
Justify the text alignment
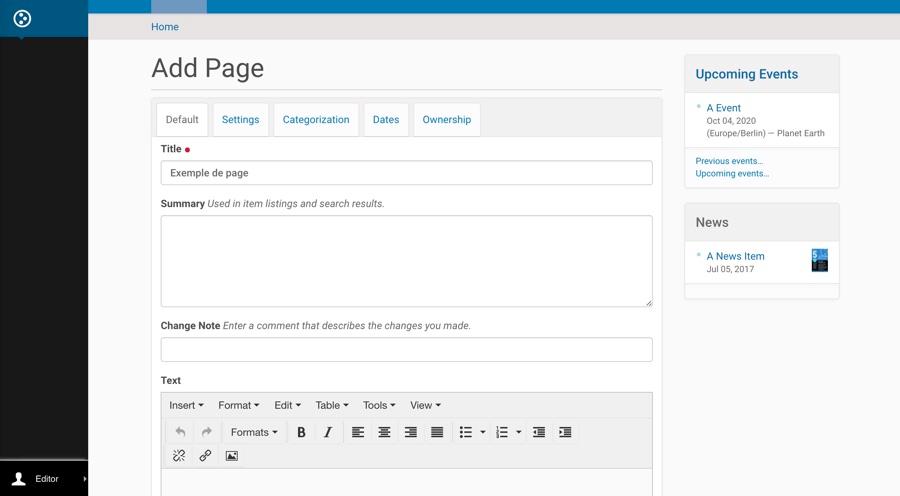click(437, 432)
